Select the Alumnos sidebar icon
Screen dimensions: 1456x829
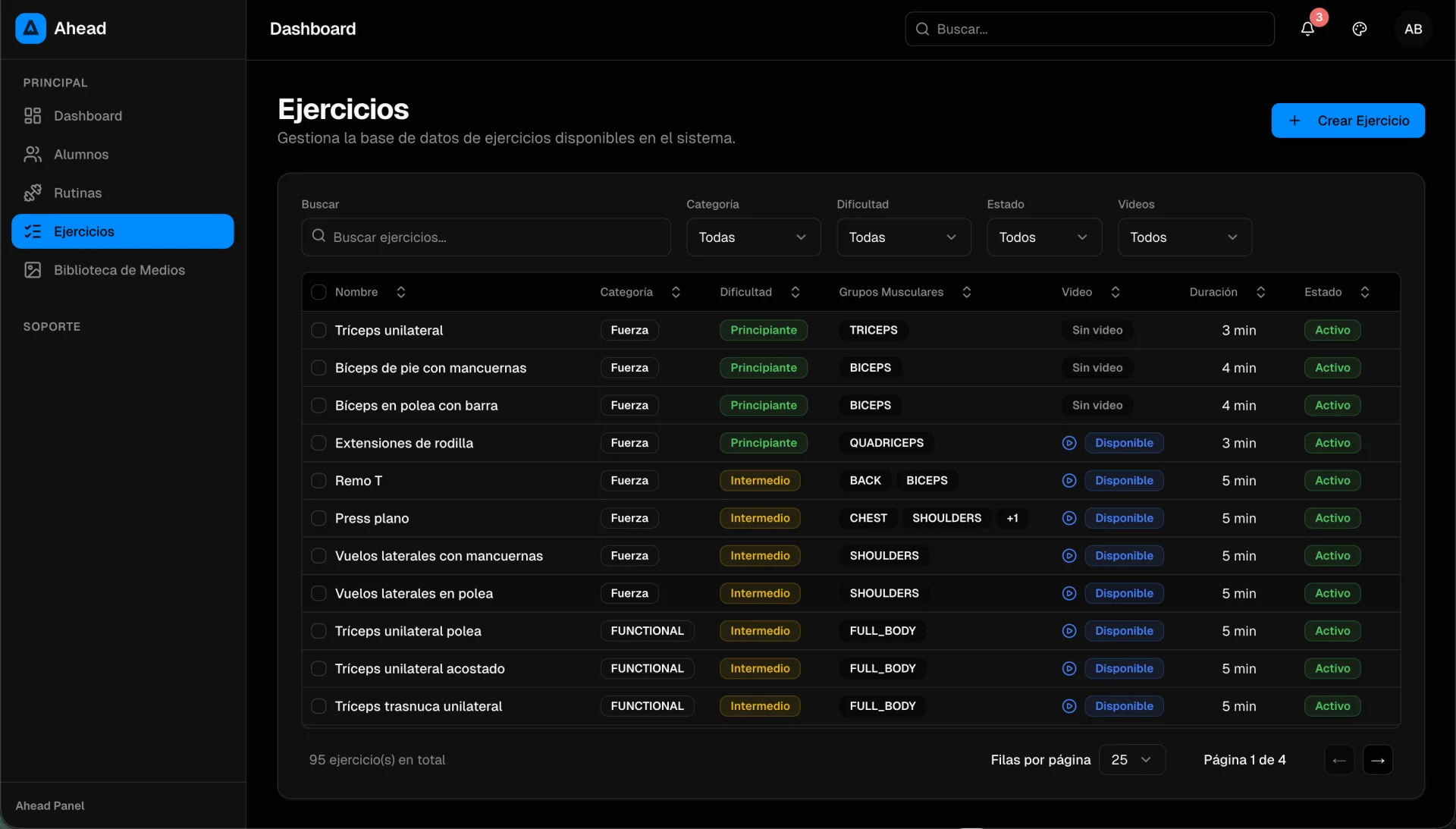(x=32, y=155)
